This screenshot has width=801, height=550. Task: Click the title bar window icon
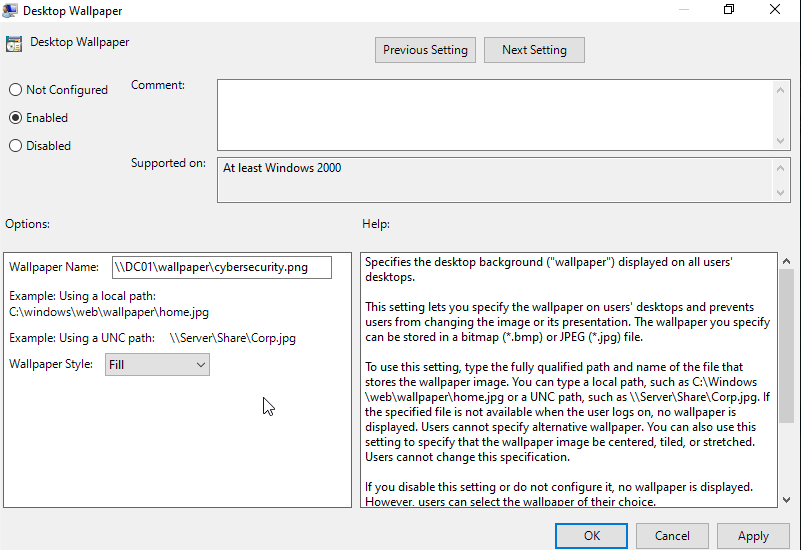(x=9, y=10)
